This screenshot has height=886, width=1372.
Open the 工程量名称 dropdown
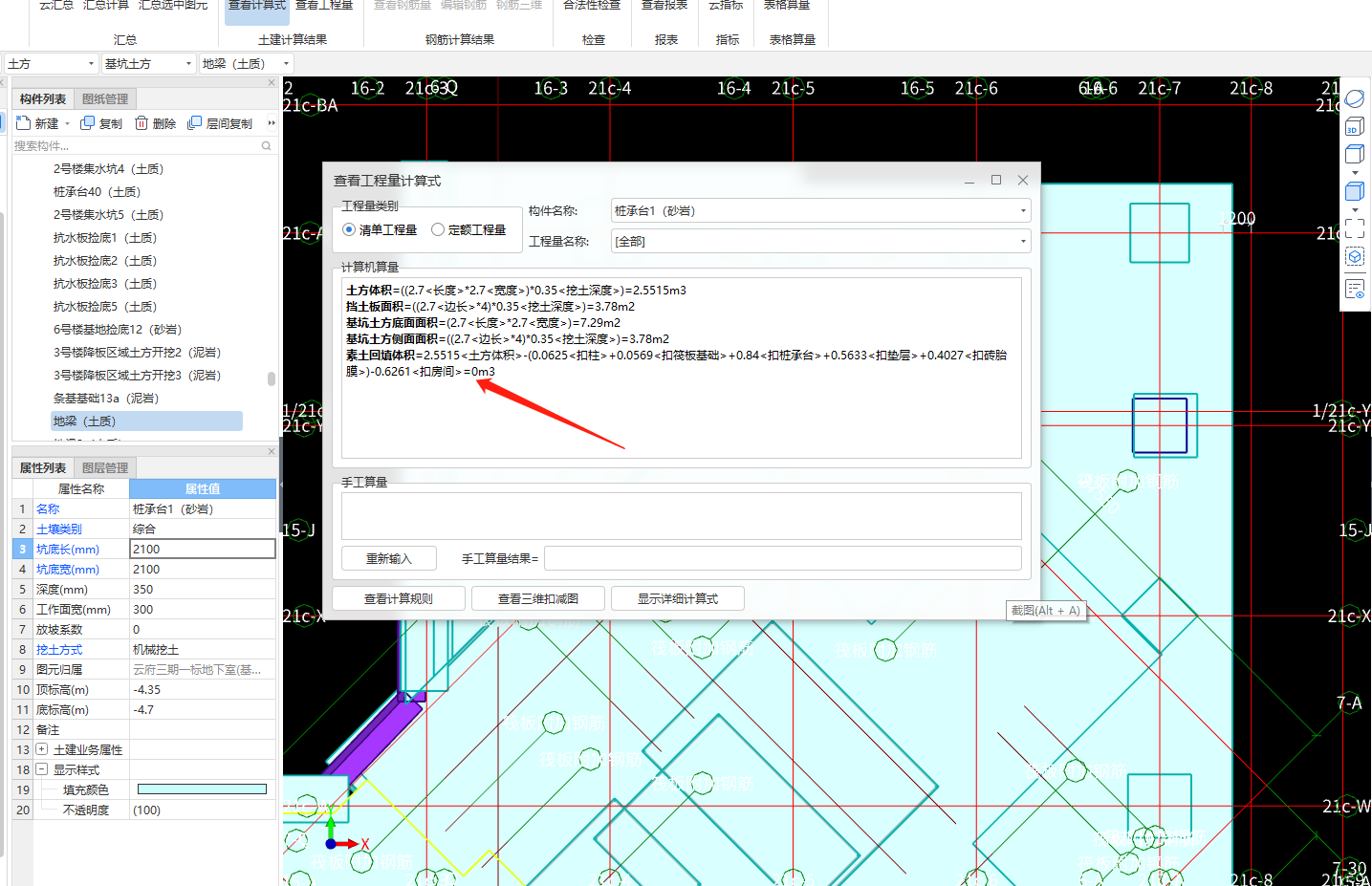1023,242
